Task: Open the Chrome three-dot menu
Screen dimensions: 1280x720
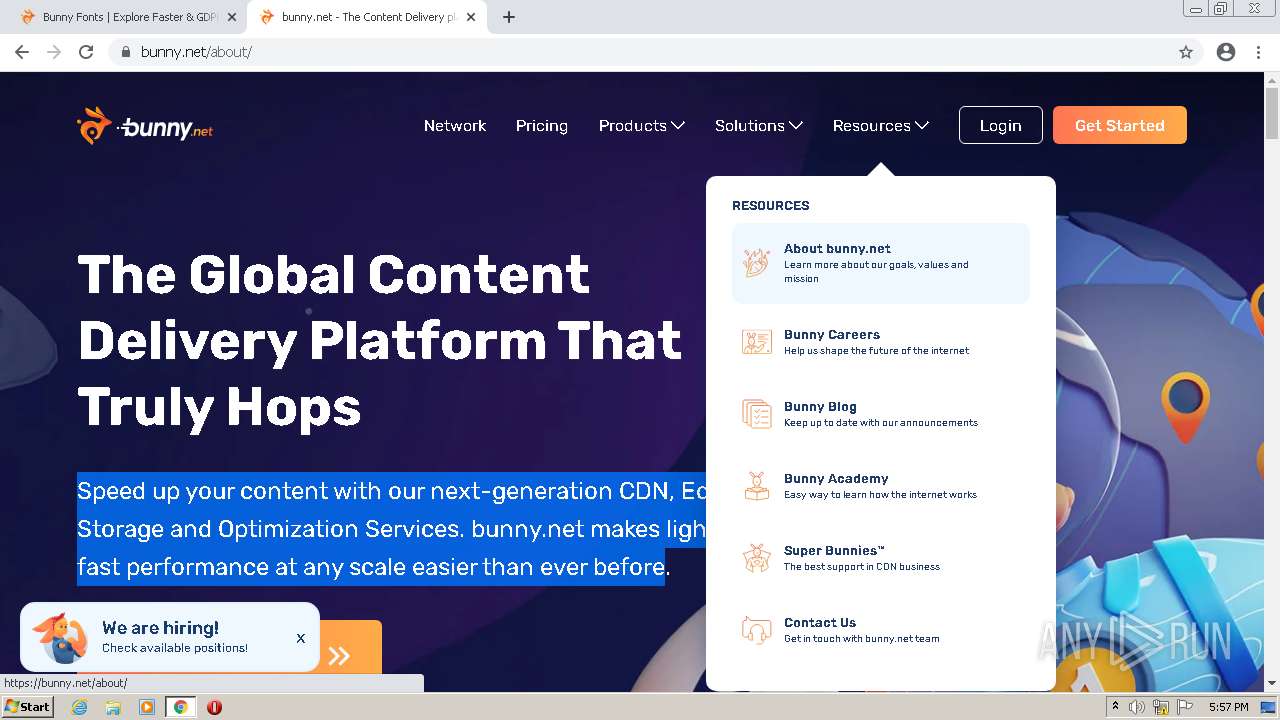Action: point(1258,52)
